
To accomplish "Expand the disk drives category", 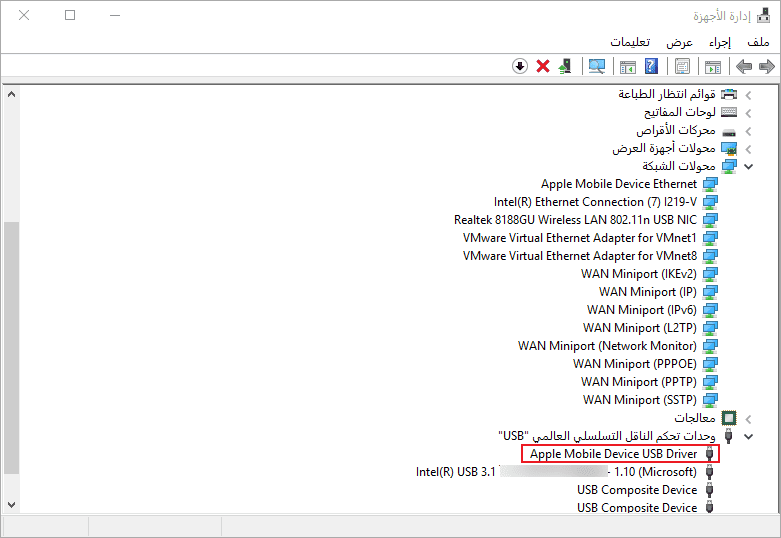I will tap(748, 132).
